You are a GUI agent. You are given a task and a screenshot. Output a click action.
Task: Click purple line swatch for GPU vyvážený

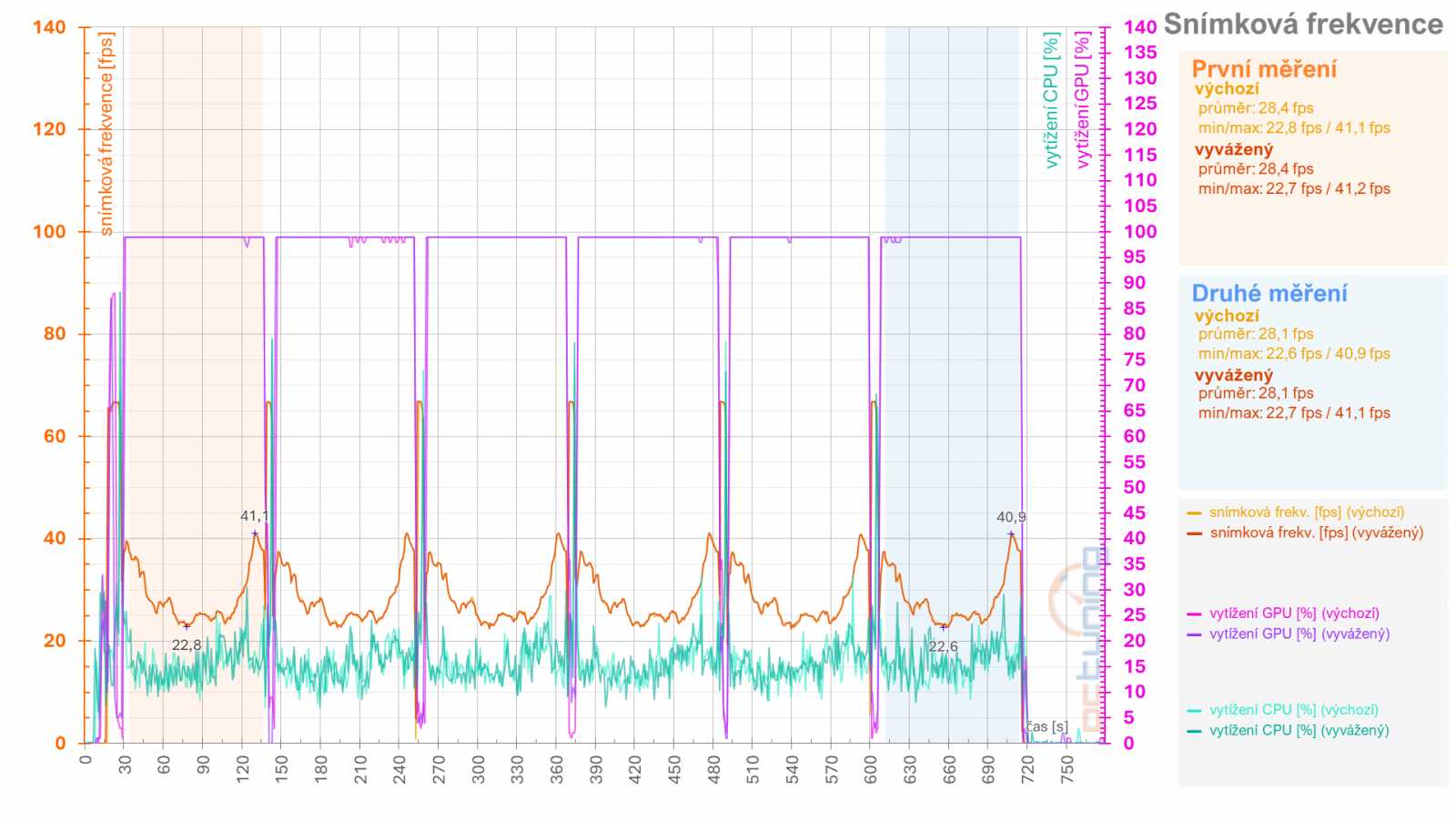[1195, 634]
